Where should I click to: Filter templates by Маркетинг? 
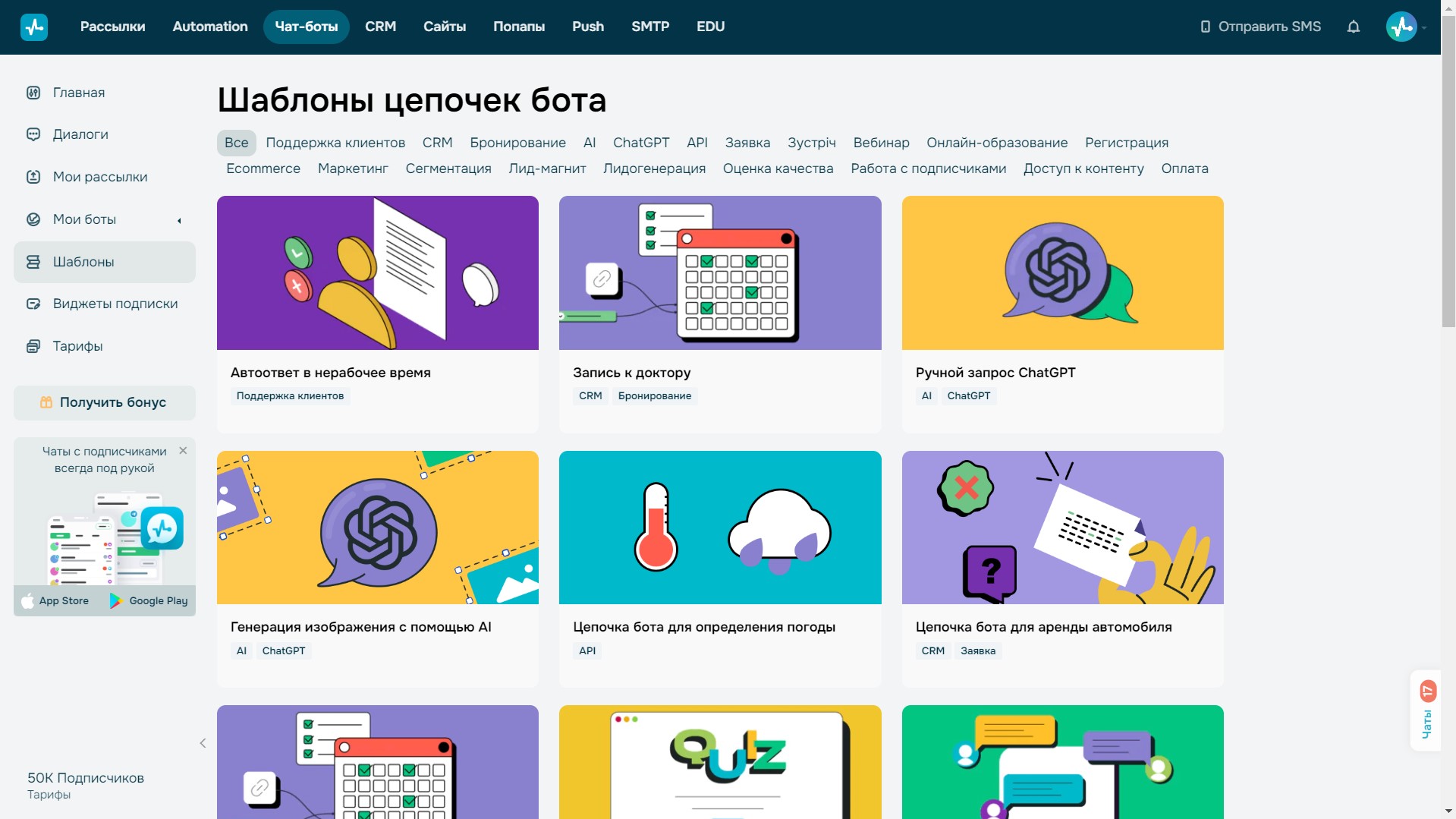coord(353,169)
